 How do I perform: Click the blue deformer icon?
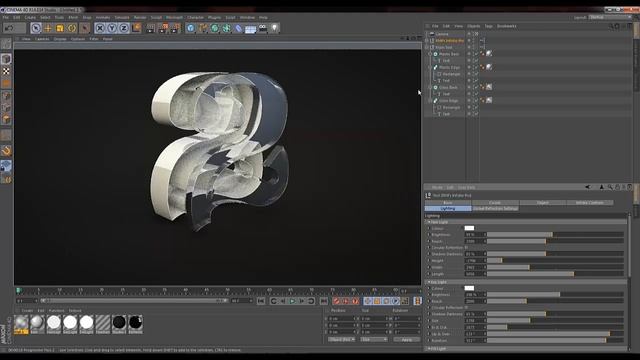click(x=238, y=28)
